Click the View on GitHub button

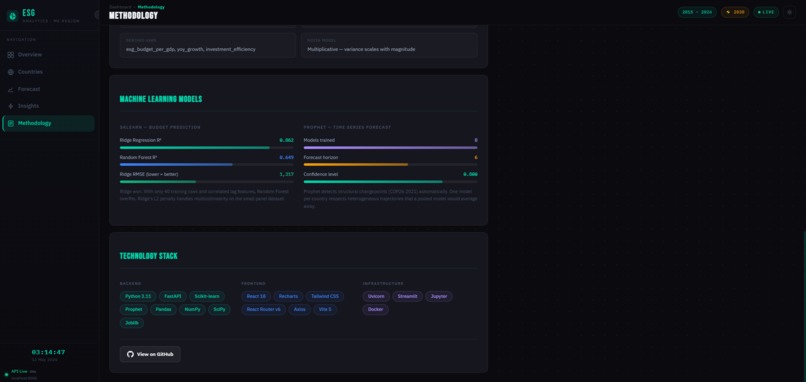[150, 354]
